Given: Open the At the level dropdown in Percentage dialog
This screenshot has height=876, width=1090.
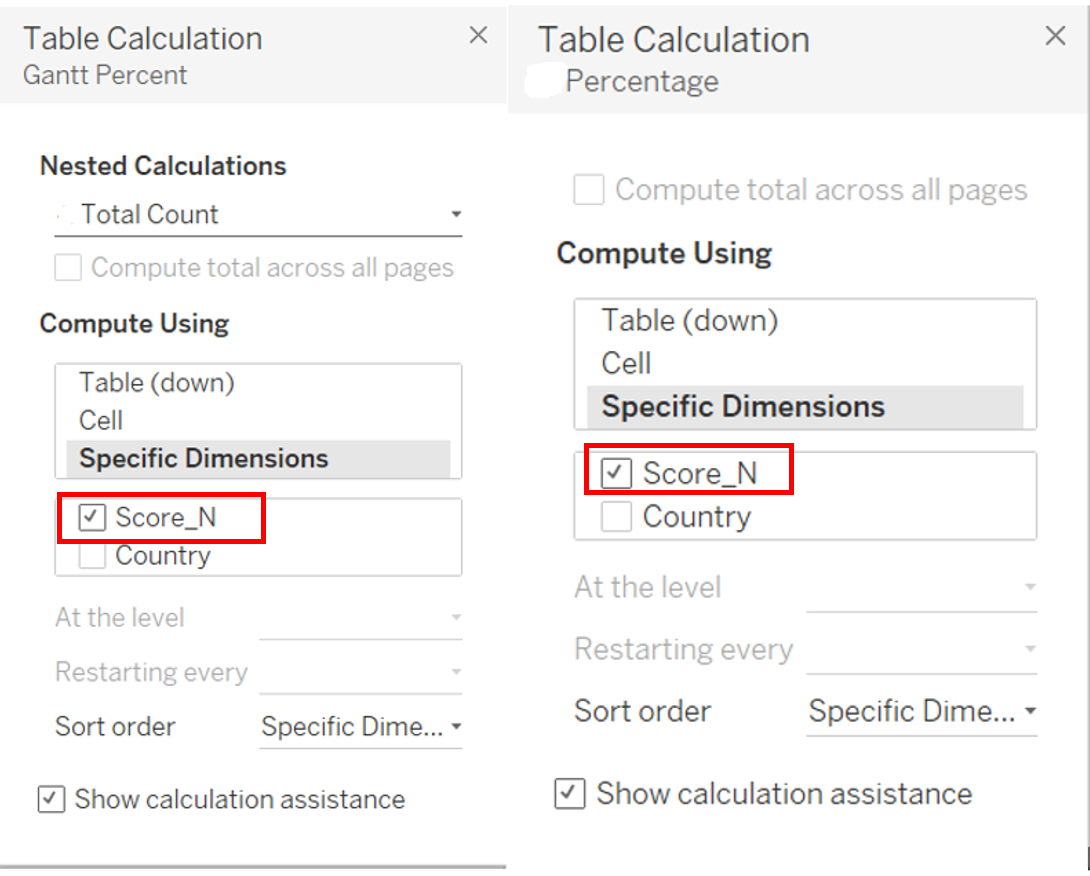Looking at the screenshot, I should (921, 588).
